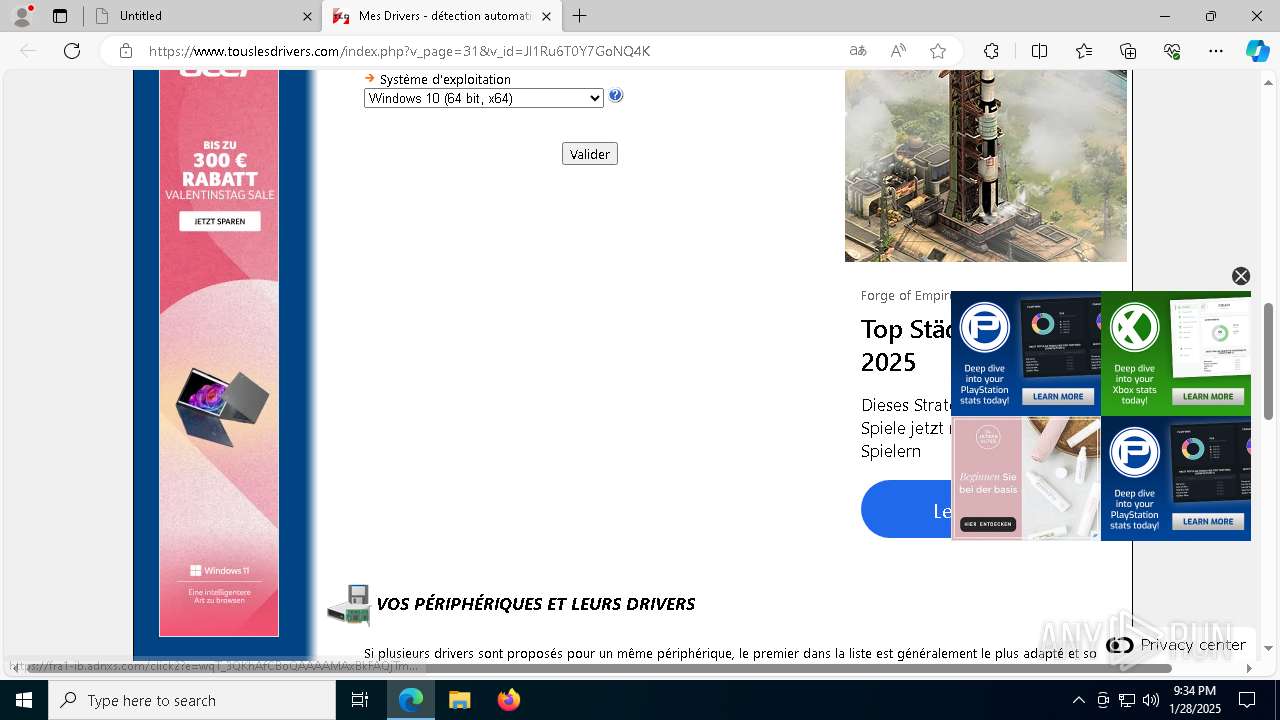The width and height of the screenshot is (1280, 720).
Task: Open top-left PlayStation stats ad
Action: coord(1026,354)
